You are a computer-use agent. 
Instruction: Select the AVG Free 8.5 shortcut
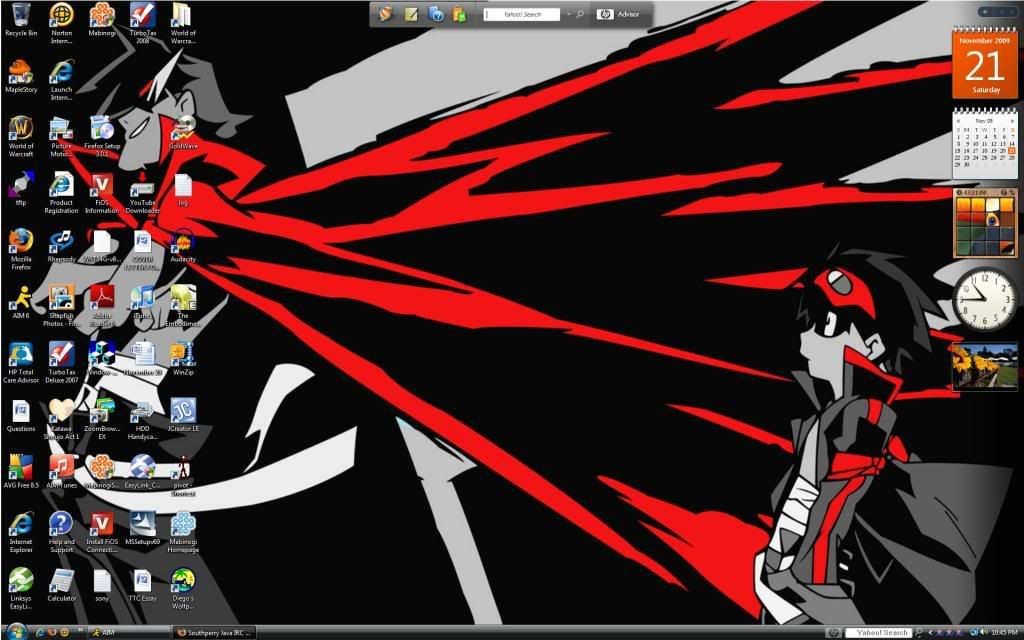click(x=21, y=472)
